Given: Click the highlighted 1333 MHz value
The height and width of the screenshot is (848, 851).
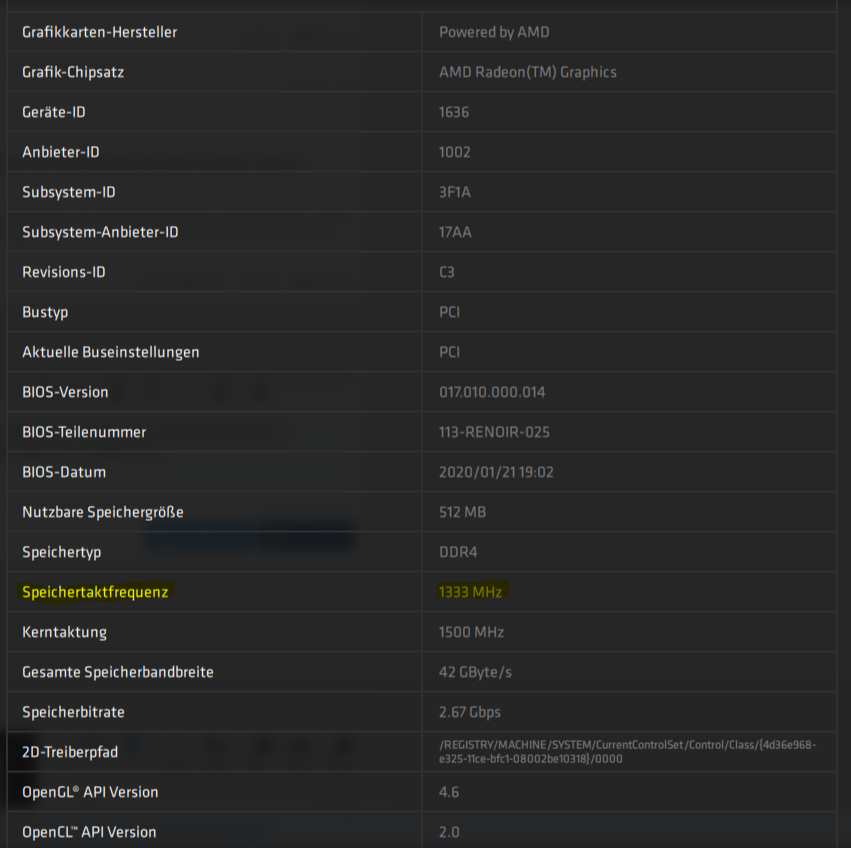Looking at the screenshot, I should pyautogui.click(x=470, y=592).
